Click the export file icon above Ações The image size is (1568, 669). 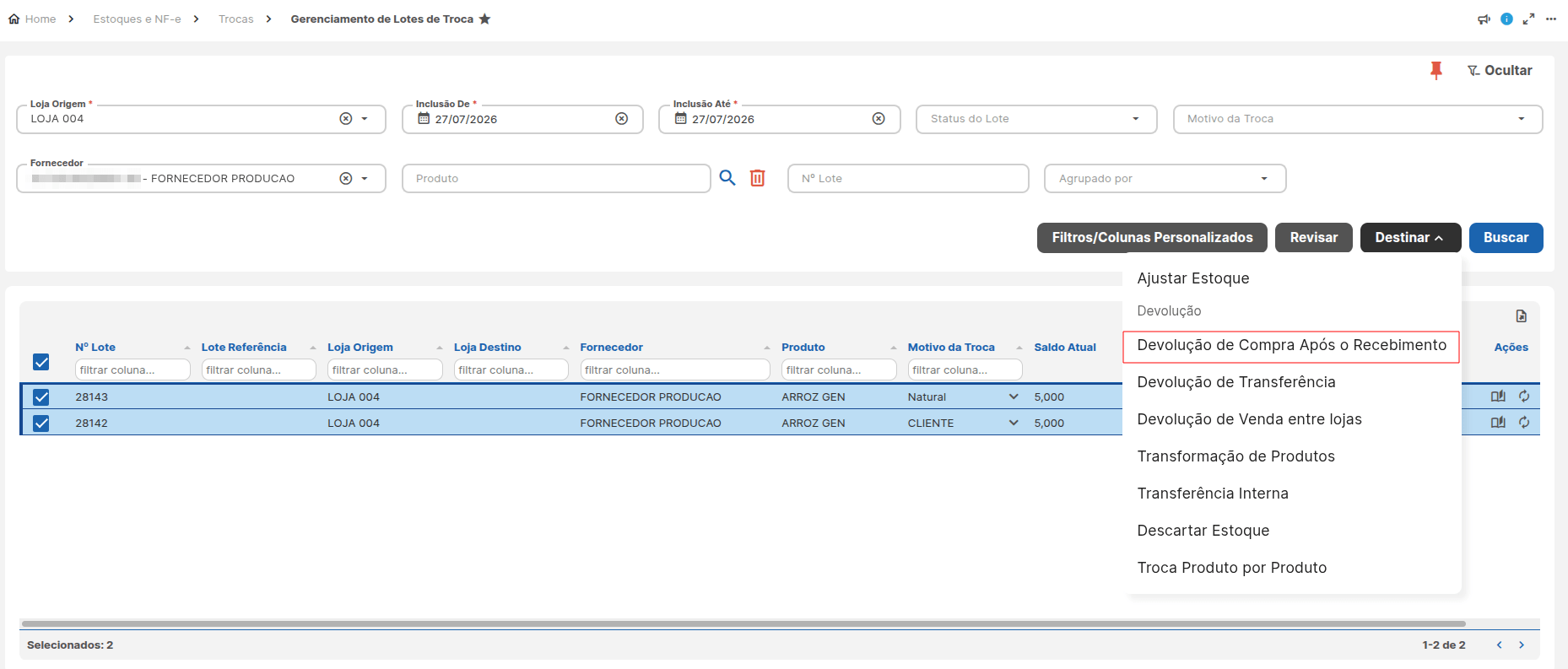[1521, 316]
